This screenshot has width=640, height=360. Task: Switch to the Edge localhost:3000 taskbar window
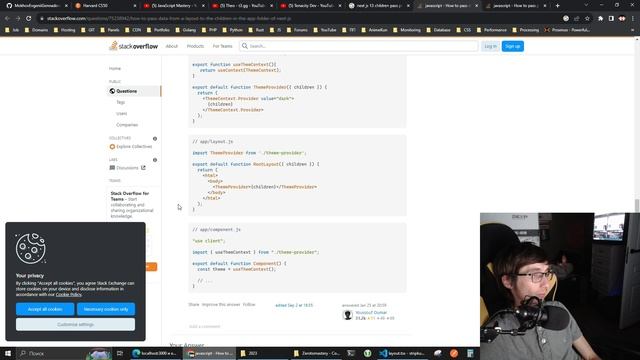click(x=155, y=353)
